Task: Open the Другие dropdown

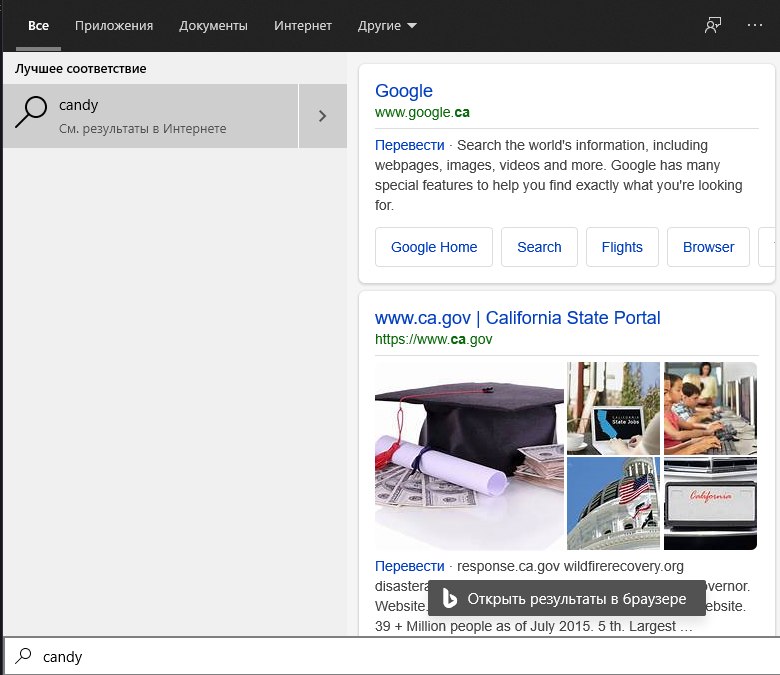Action: pyautogui.click(x=387, y=25)
